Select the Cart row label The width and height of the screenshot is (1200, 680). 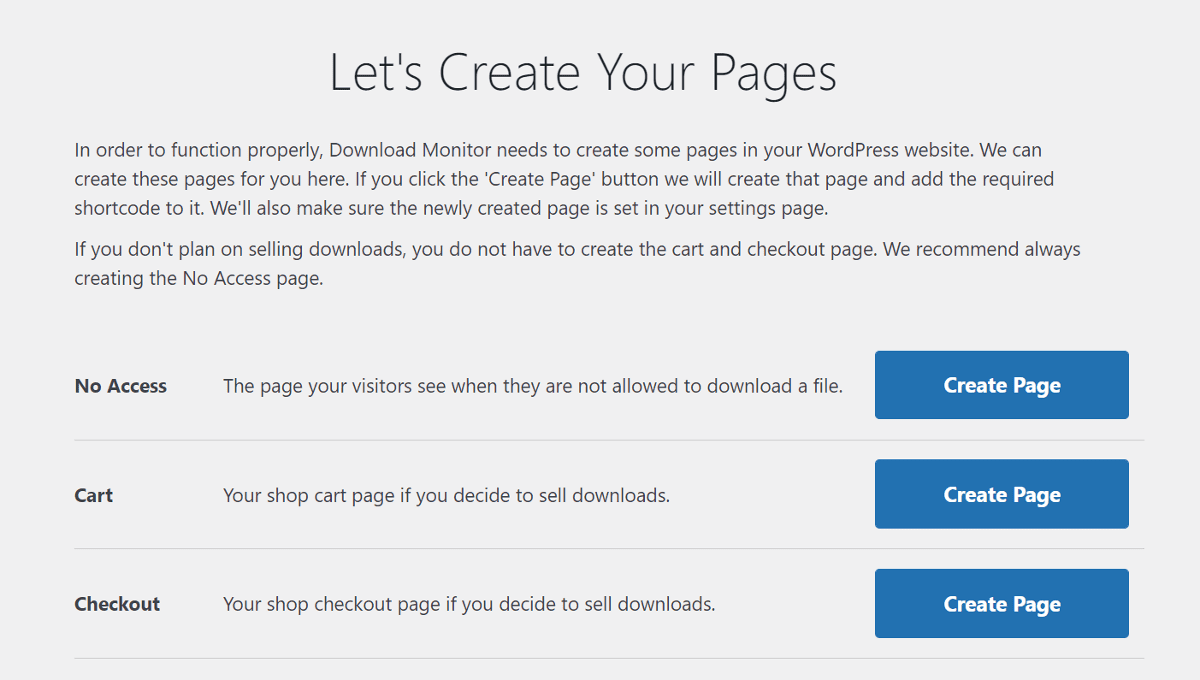pyautogui.click(x=93, y=494)
